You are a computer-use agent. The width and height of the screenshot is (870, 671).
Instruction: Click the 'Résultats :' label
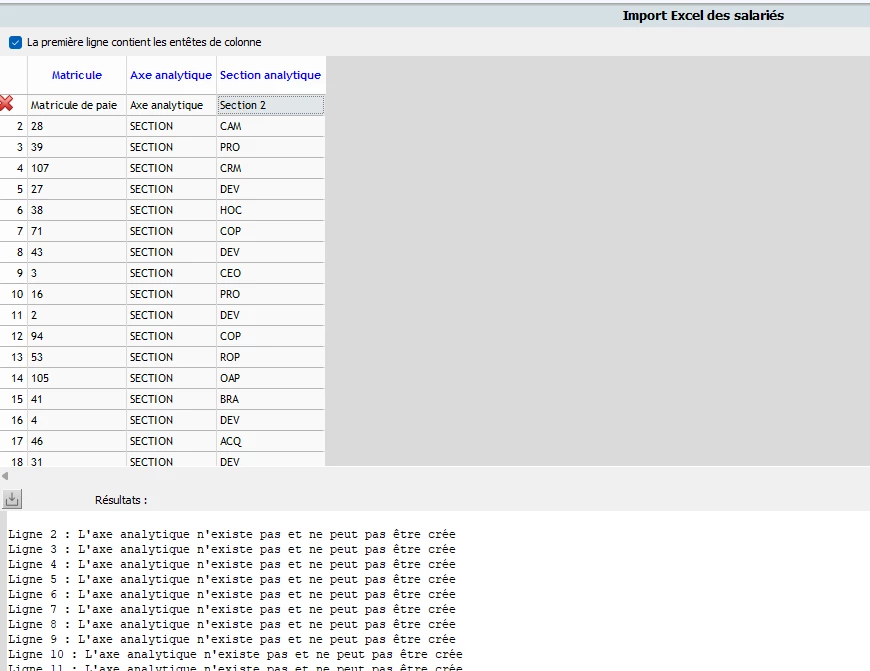pos(121,500)
